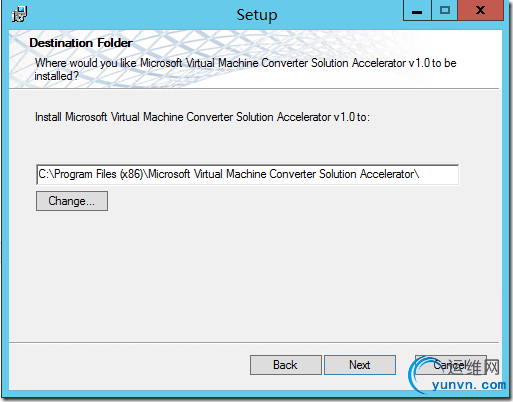Click the 'Where would you like' prompt text
The width and height of the screenshot is (513, 402).
click(x=245, y=69)
